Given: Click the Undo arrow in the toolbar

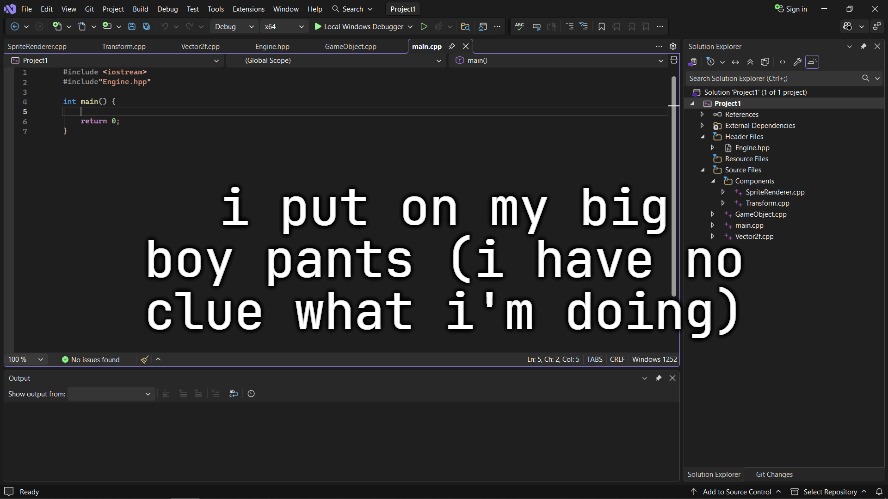Looking at the screenshot, I should point(164,27).
